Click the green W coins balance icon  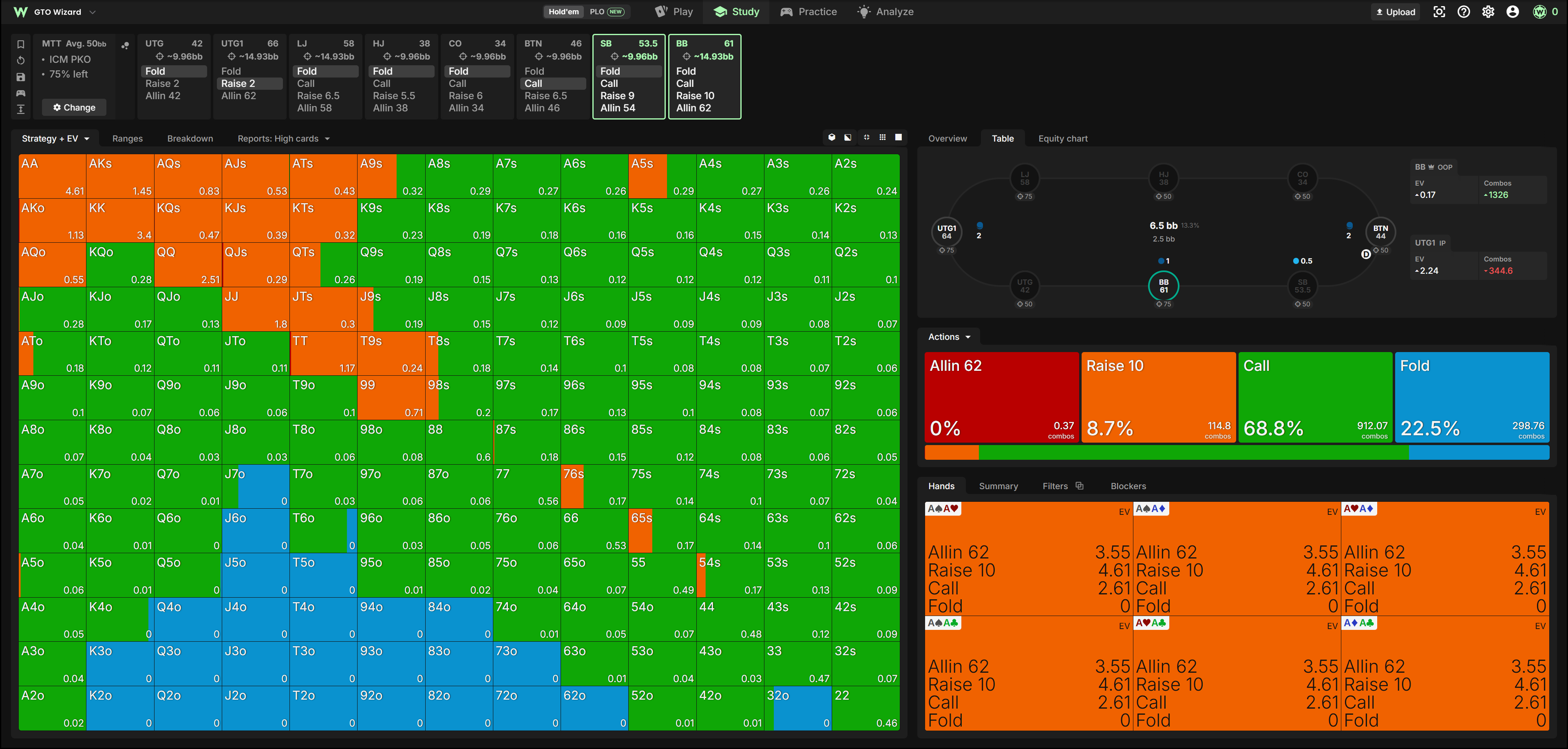pyautogui.click(x=1539, y=11)
